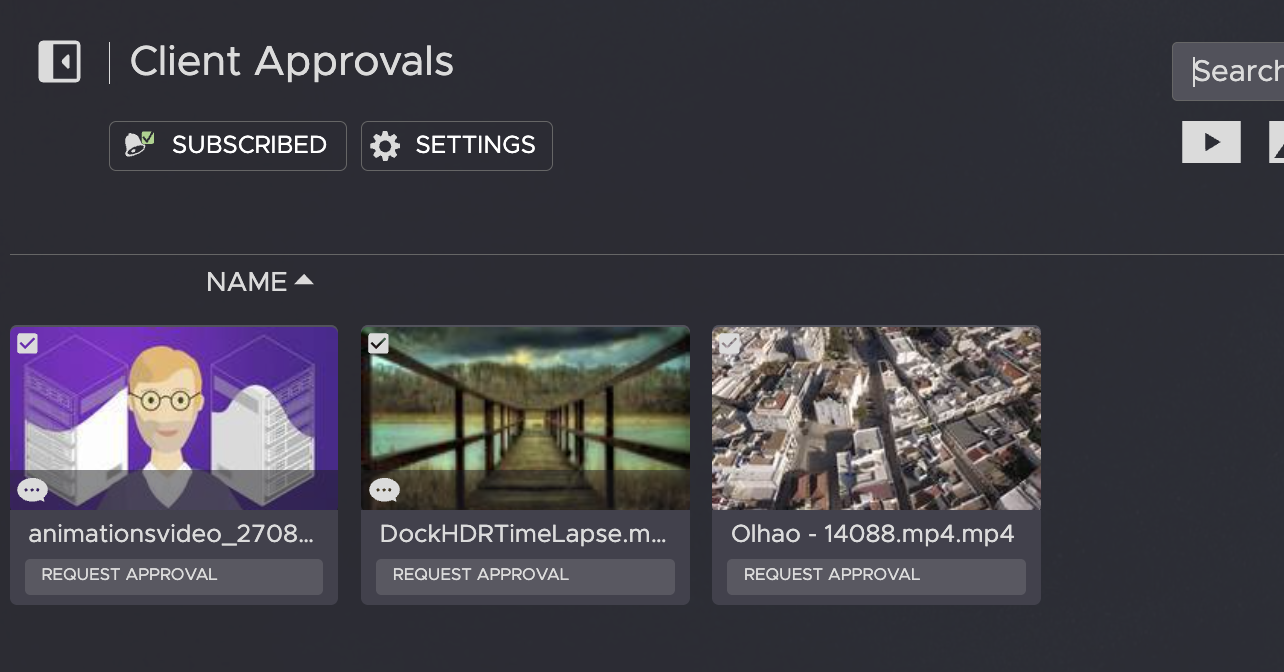Request approval for animationsvideo file
This screenshot has width=1284, height=672.
point(173,576)
